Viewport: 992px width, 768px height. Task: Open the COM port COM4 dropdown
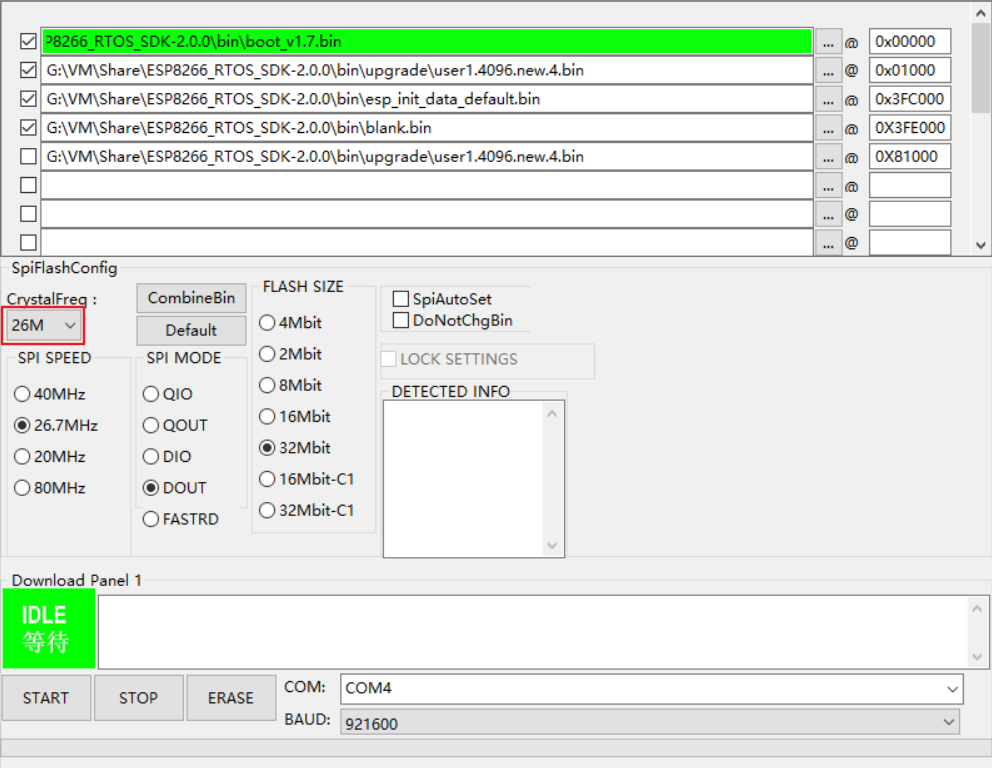pyautogui.click(x=652, y=688)
